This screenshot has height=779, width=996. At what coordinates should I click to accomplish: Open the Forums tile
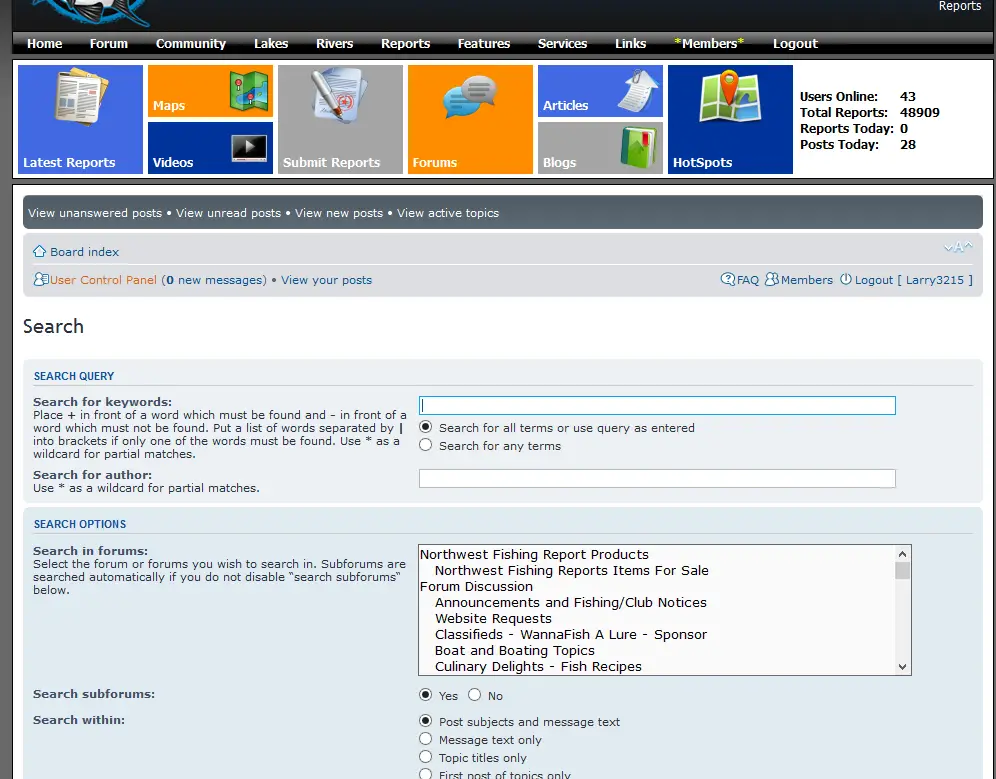(470, 119)
